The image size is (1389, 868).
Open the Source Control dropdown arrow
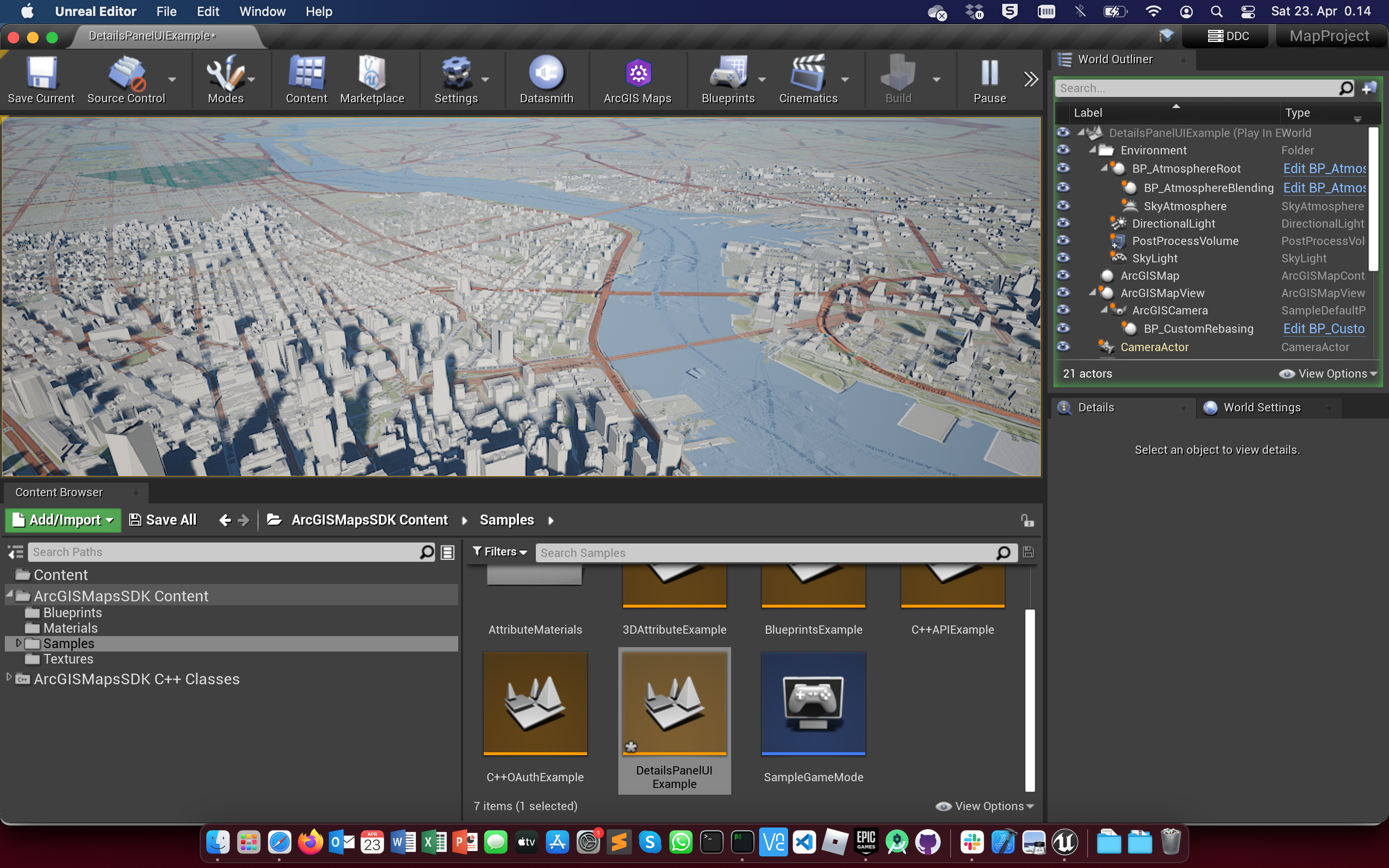pyautogui.click(x=172, y=80)
